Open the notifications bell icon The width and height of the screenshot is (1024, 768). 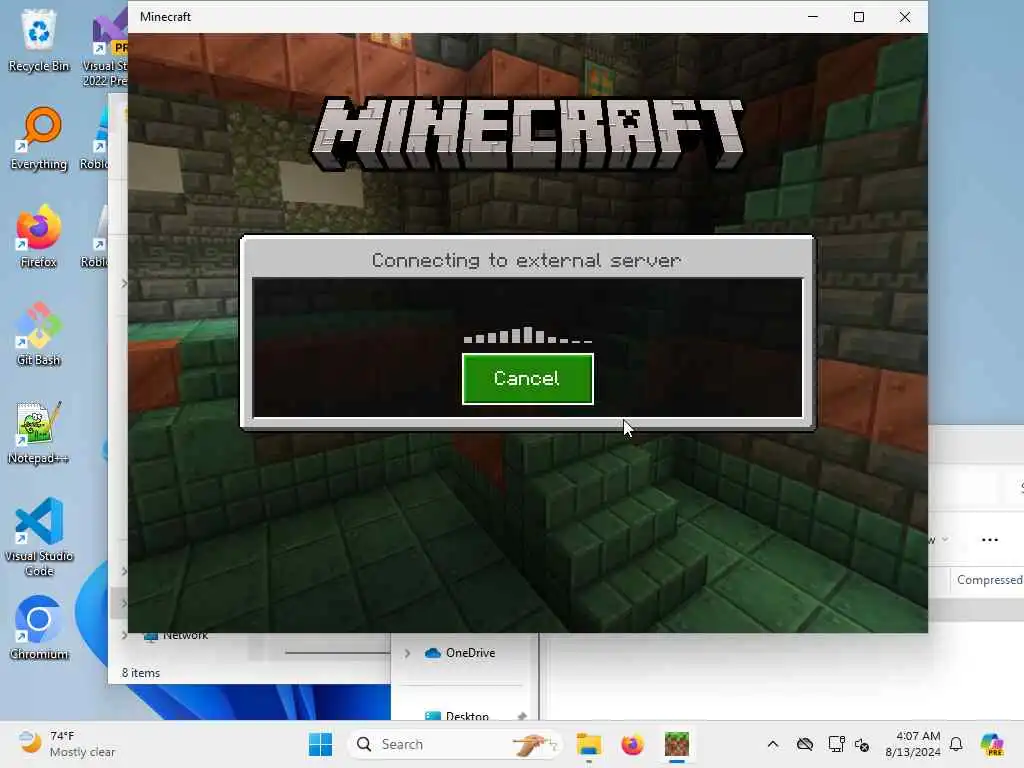point(956,744)
